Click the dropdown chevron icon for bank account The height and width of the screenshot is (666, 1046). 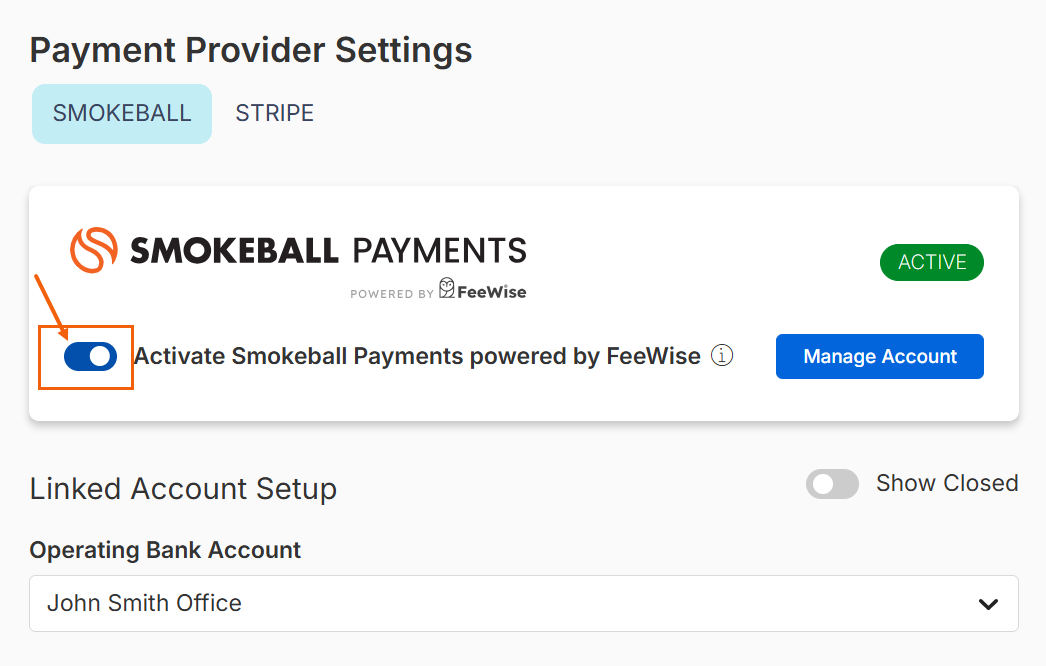tap(988, 604)
